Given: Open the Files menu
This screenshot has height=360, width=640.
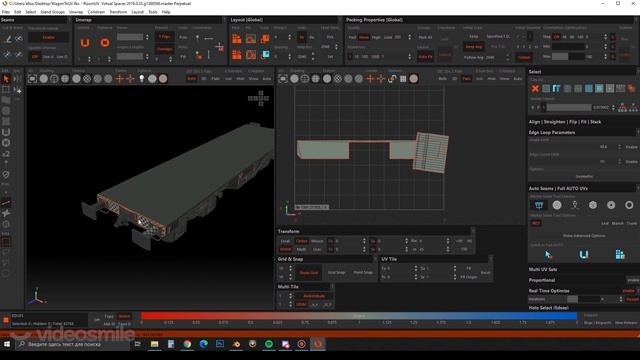Looking at the screenshot, I should (x=6, y=12).
